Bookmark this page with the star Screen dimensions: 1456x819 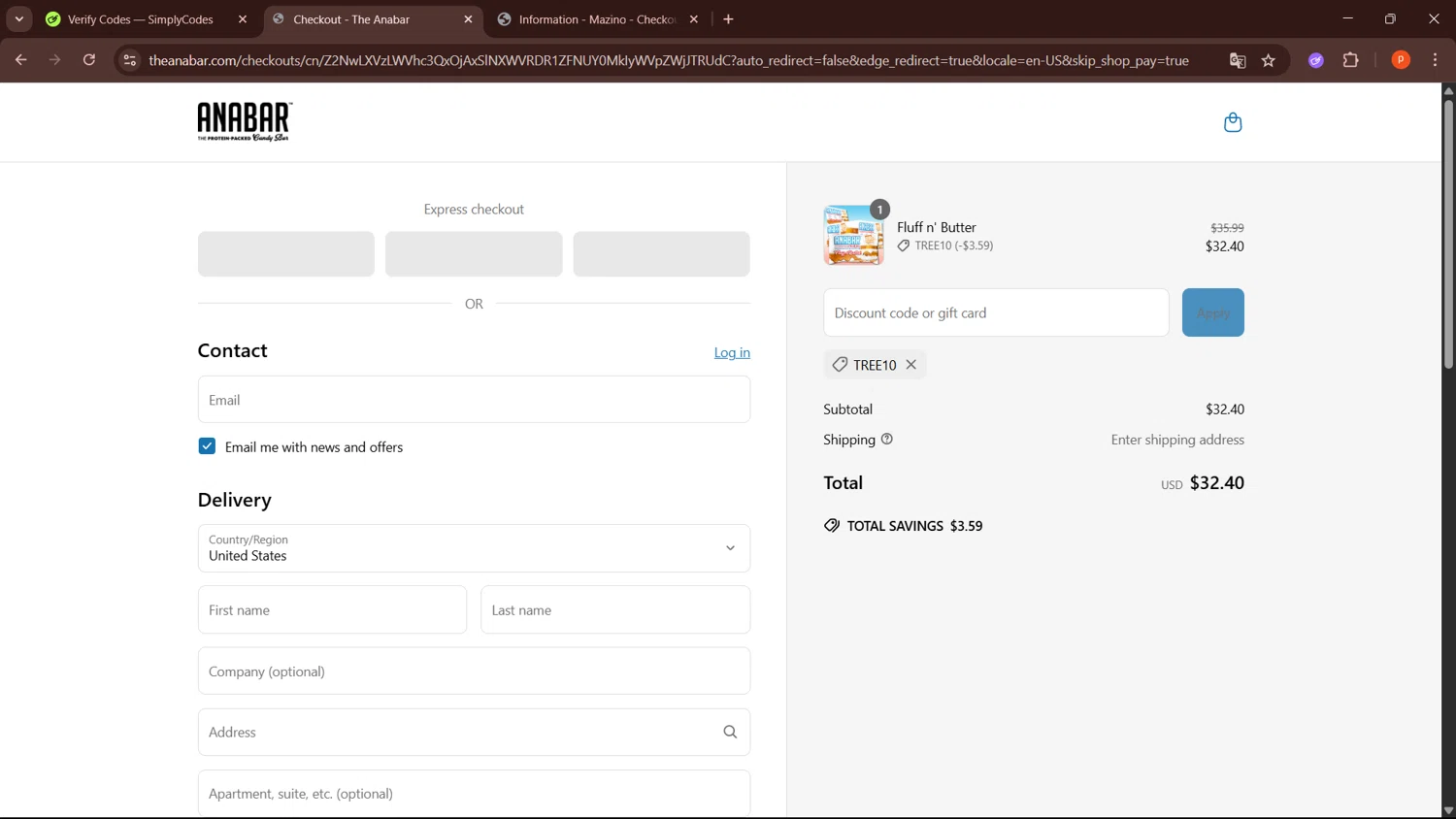[1268, 60]
